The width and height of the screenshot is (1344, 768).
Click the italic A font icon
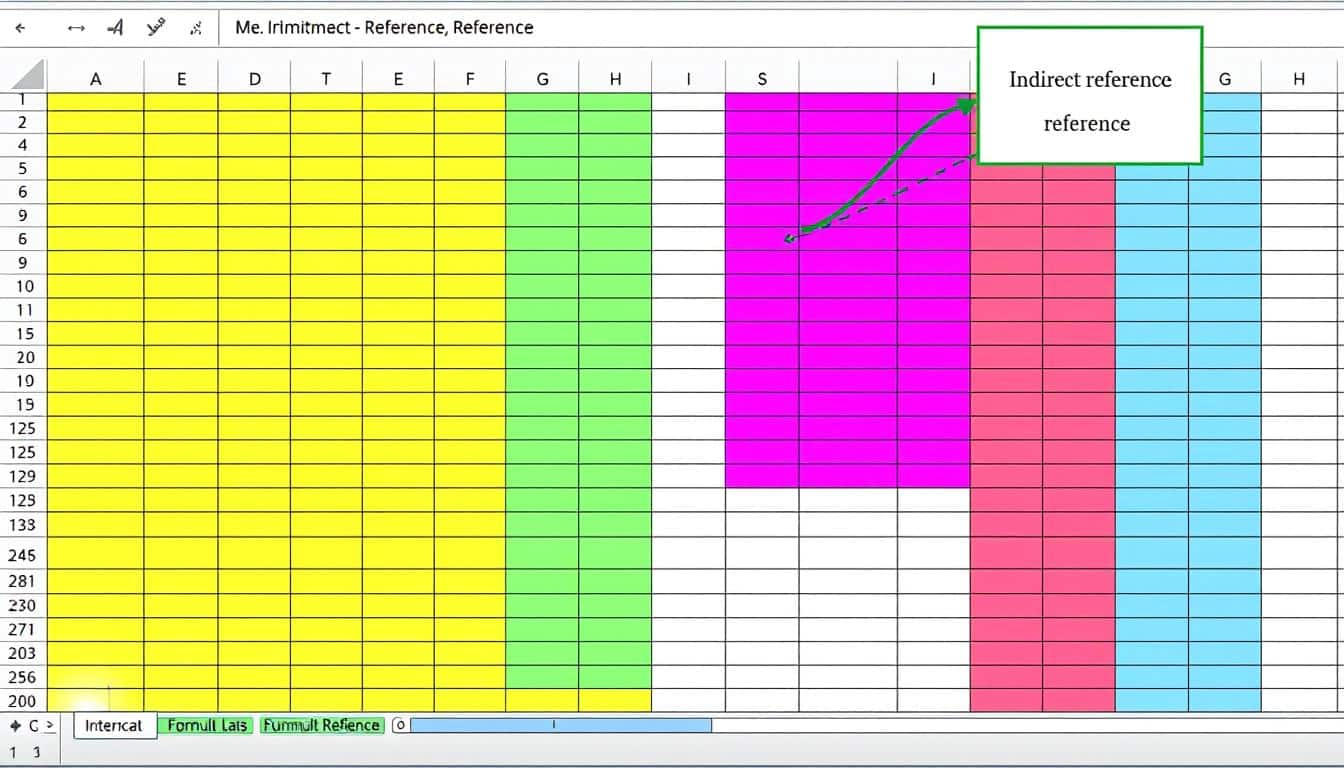tap(115, 28)
